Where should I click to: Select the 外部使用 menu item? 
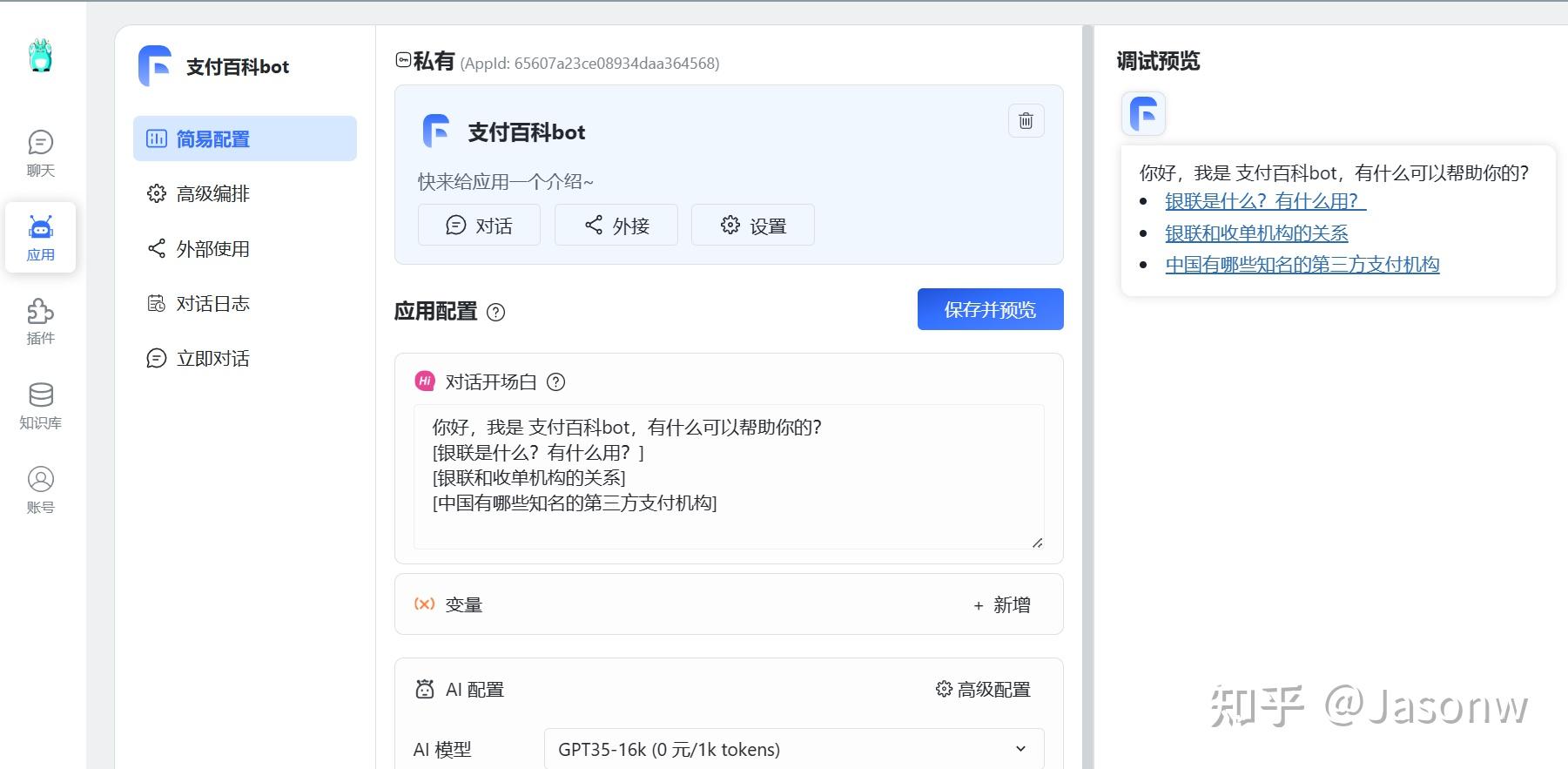245,248
